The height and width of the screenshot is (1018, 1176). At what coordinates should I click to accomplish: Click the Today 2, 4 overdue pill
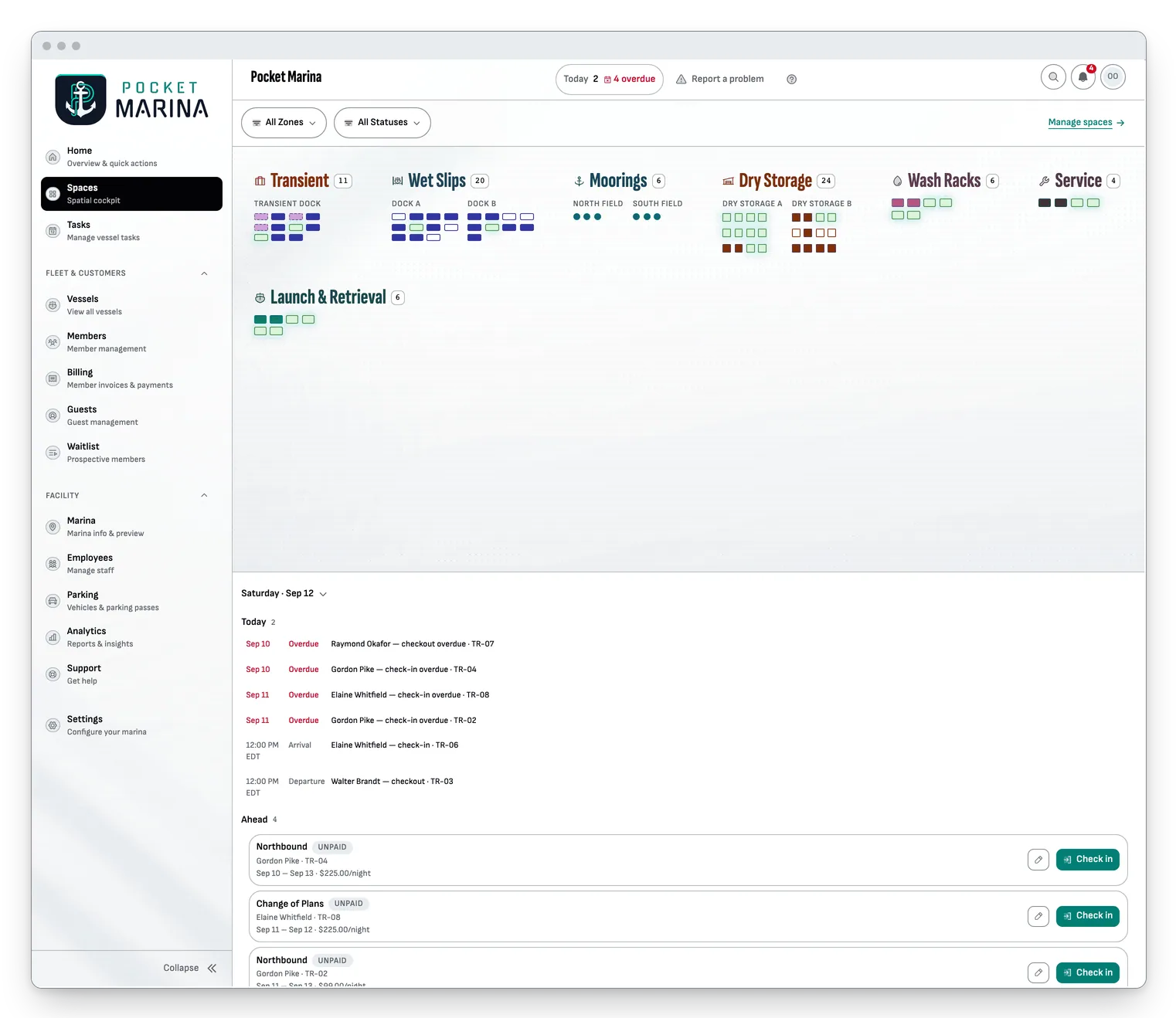pyautogui.click(x=609, y=80)
